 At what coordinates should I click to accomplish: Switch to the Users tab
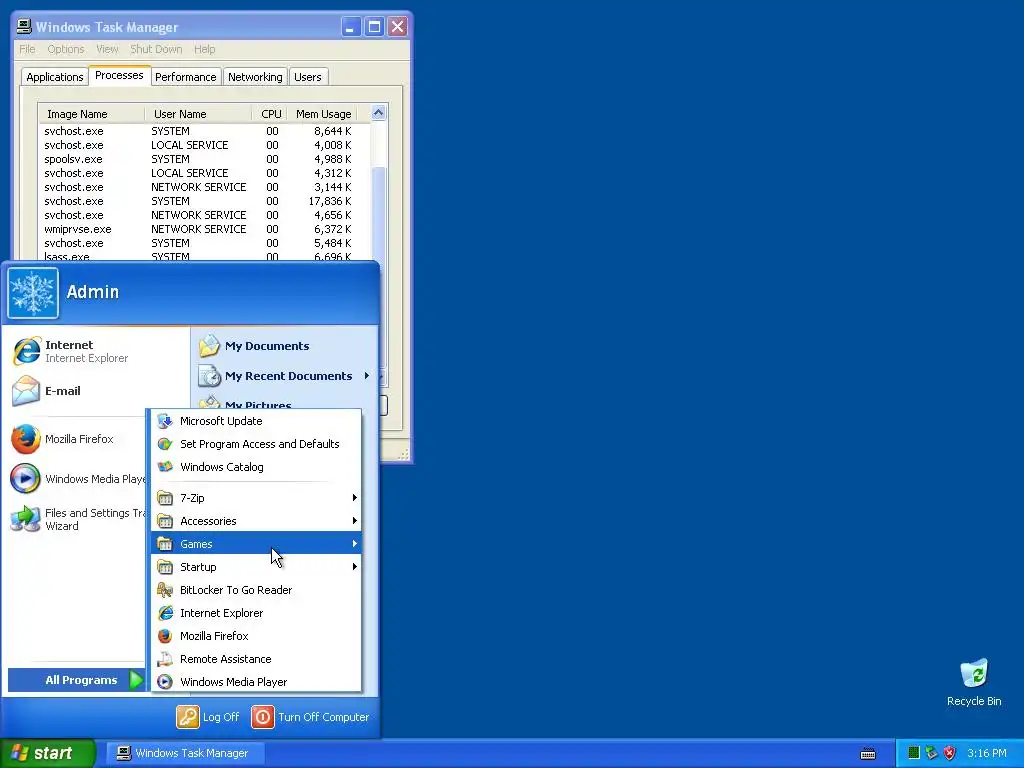click(x=308, y=77)
